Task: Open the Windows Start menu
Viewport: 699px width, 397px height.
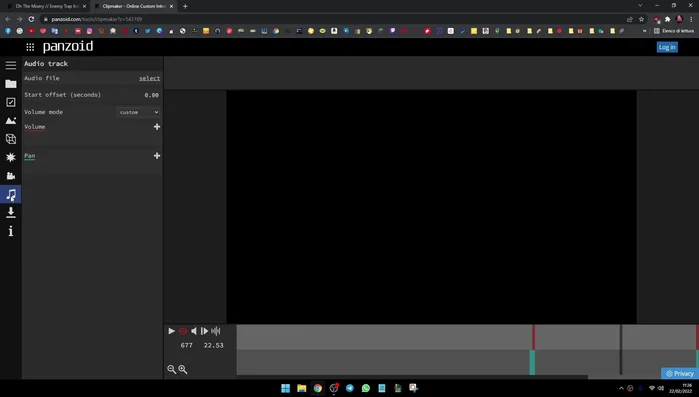Action: tap(285, 388)
